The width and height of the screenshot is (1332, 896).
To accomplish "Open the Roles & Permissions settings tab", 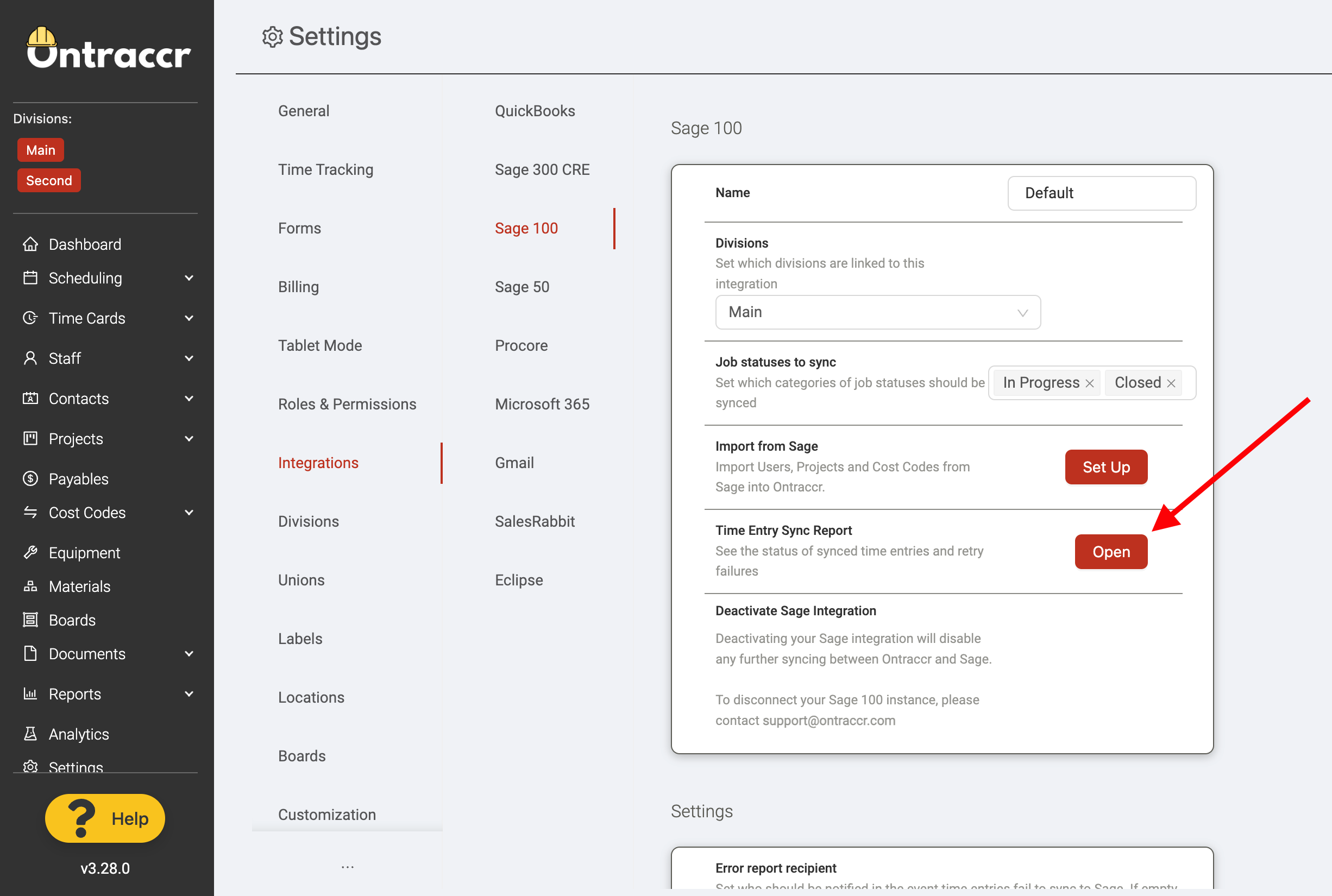I will [347, 404].
